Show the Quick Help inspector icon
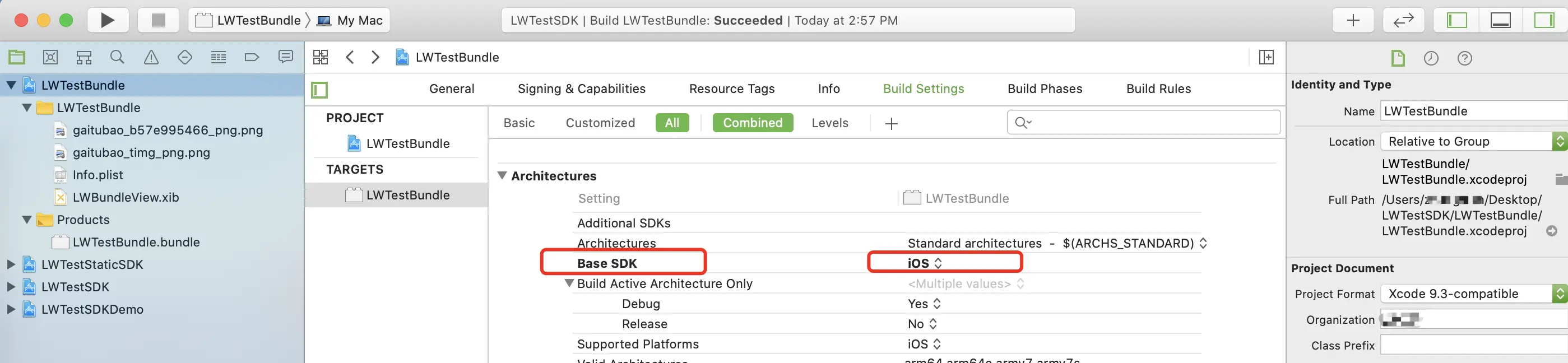This screenshot has height=363, width=1568. click(1464, 58)
